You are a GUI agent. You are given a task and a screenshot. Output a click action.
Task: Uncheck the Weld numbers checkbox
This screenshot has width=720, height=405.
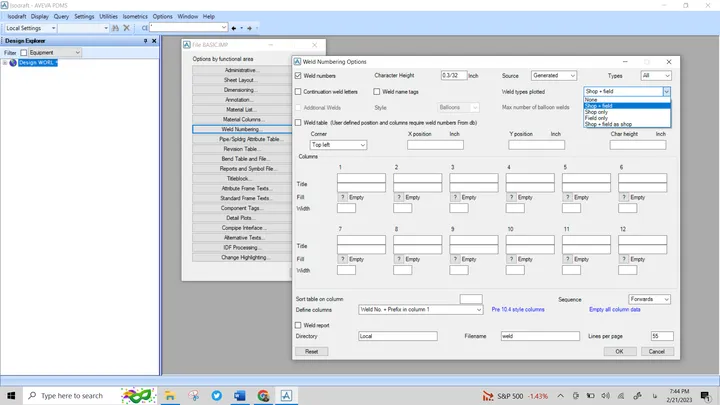click(298, 75)
